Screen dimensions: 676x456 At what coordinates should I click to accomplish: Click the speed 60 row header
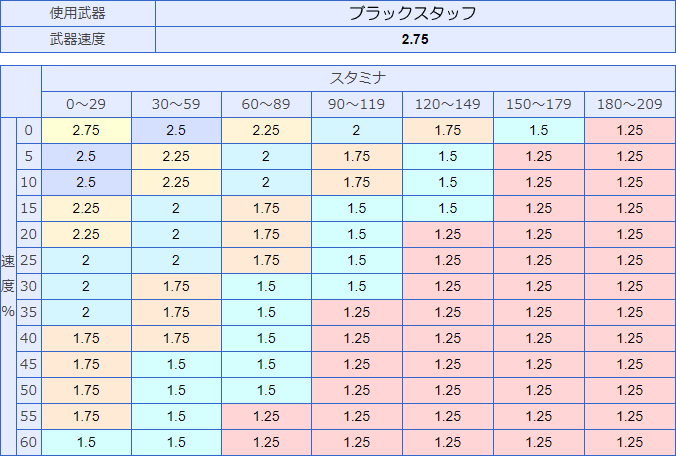[x=29, y=442]
